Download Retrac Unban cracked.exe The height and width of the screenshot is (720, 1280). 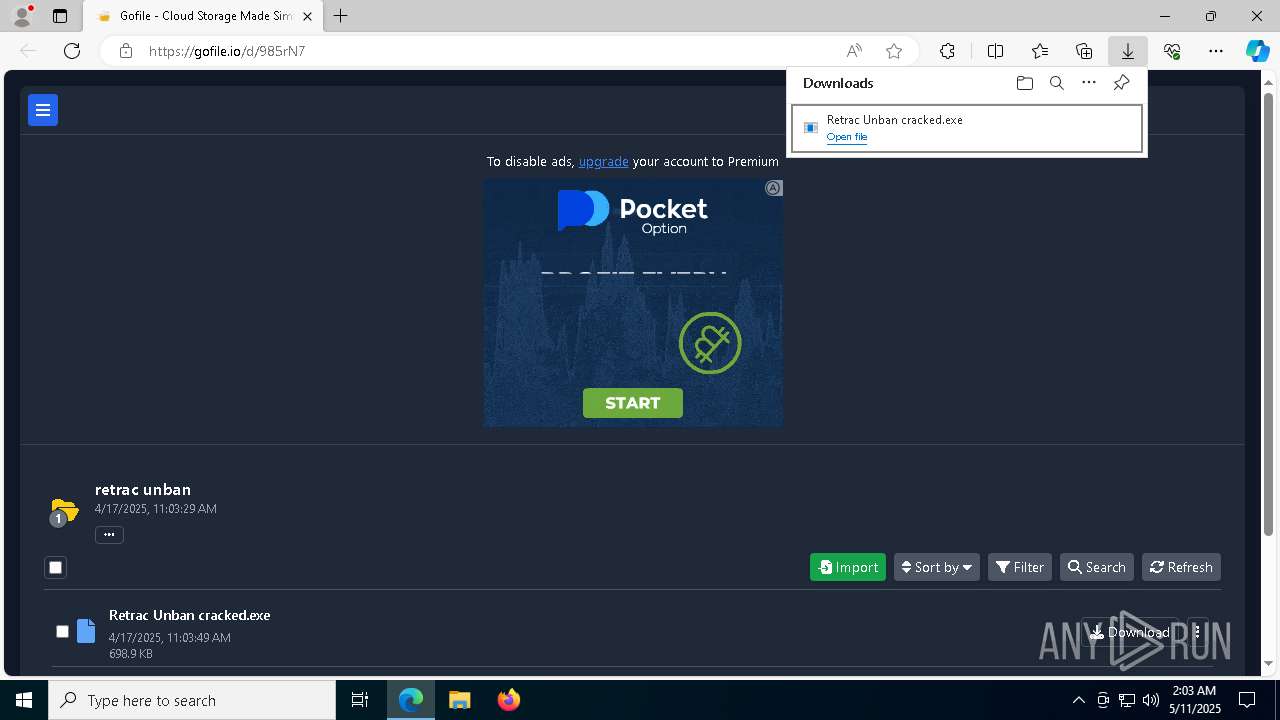tap(1130, 632)
